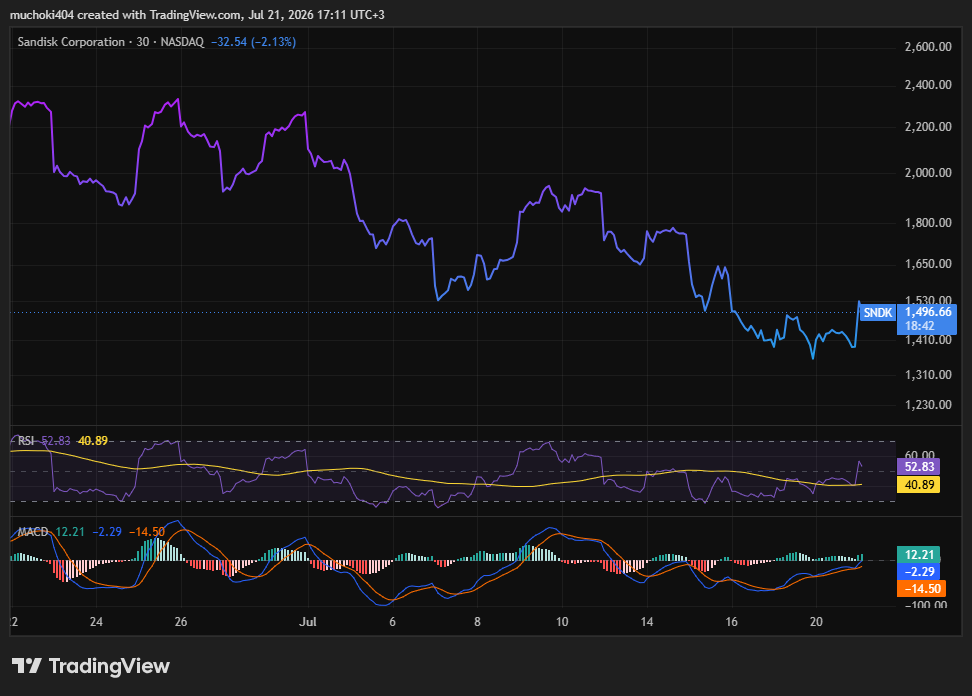Viewport: 972px width, 696px height.
Task: Click the 1,800.00 price axis label
Action: coord(928,223)
